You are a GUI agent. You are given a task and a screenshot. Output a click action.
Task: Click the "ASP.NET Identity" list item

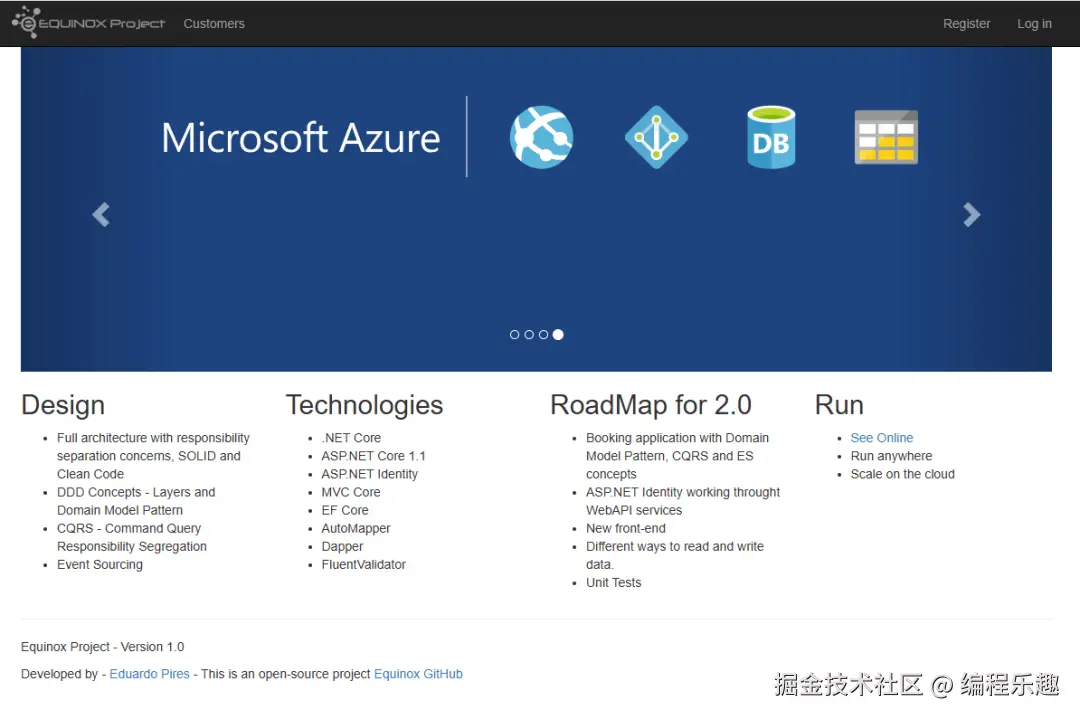369,474
